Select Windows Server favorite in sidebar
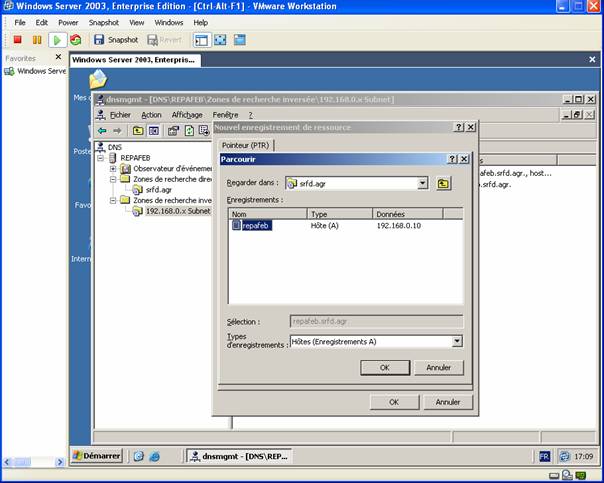Viewport: 604px width, 483px height. 35,71
